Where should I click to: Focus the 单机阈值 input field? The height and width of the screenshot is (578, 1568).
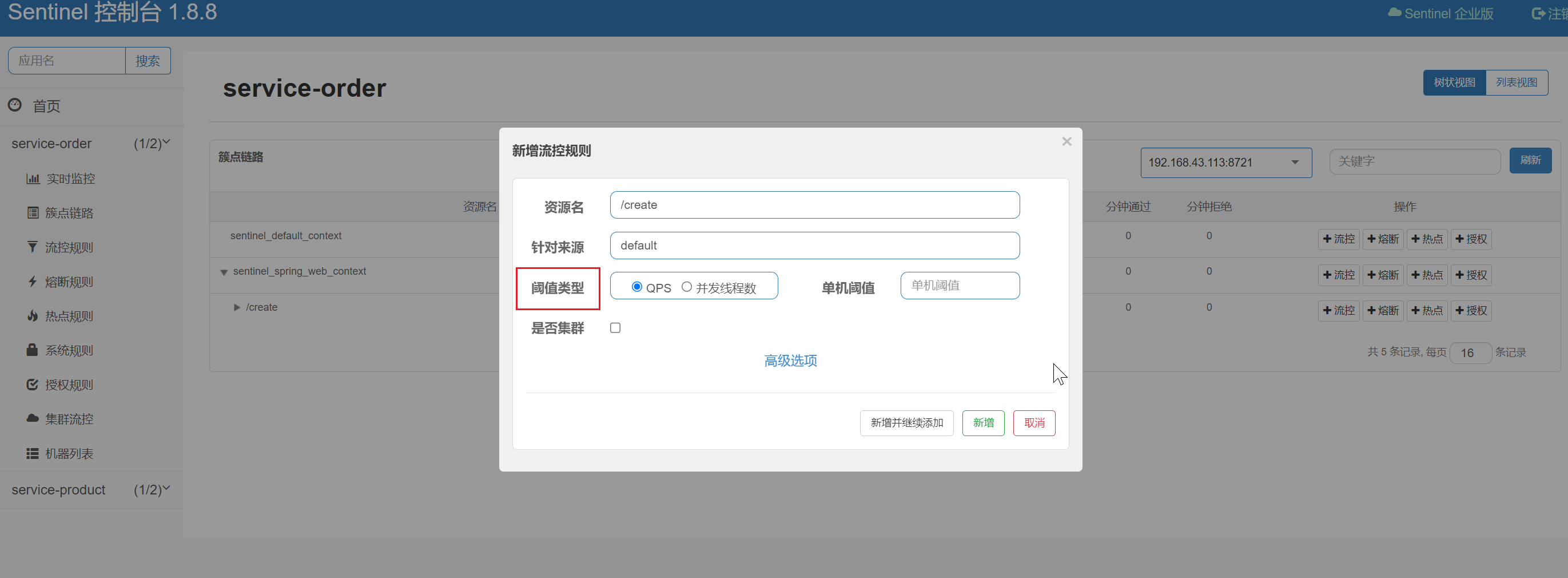click(x=960, y=286)
